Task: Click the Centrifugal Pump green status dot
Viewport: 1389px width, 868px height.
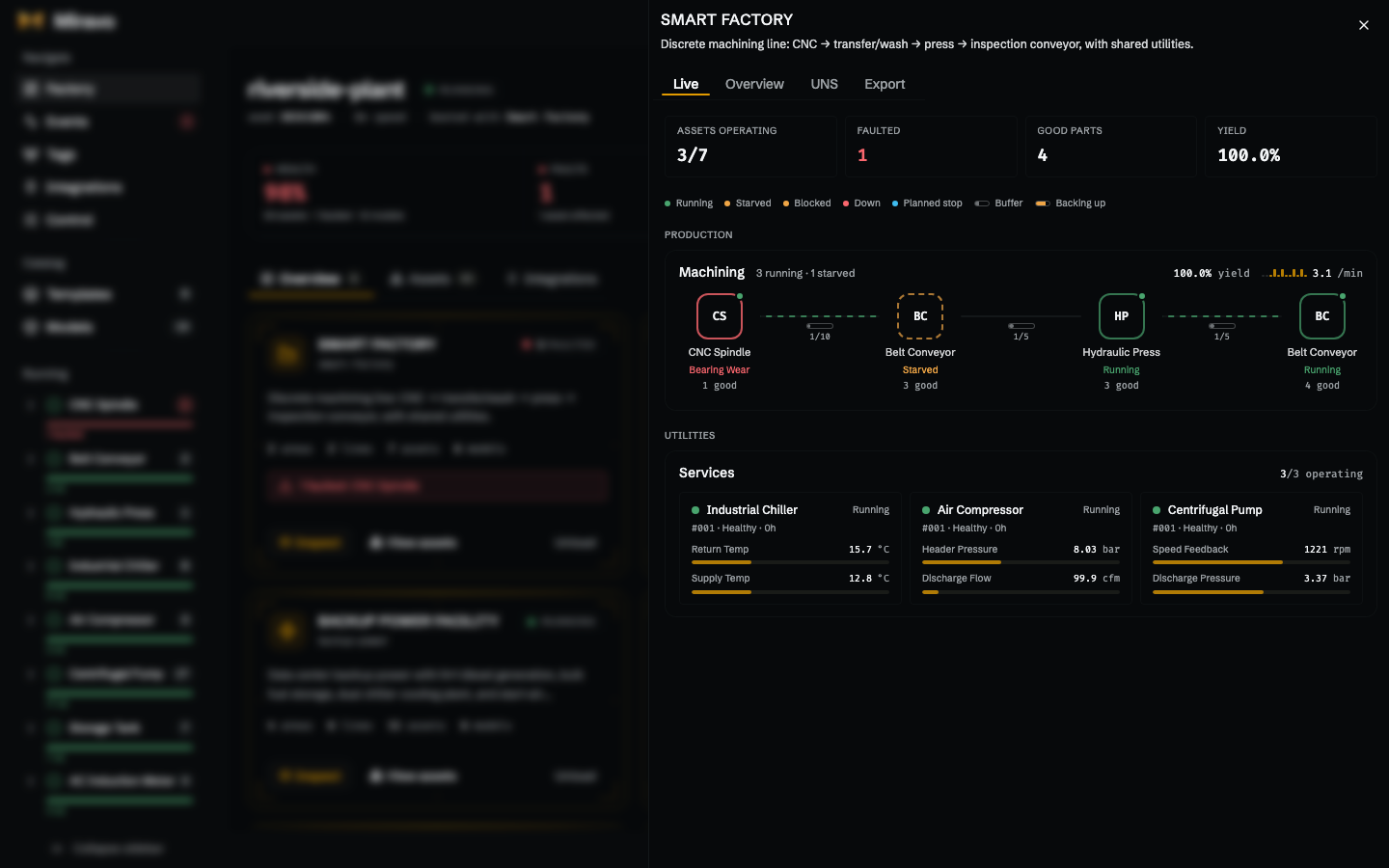Action: (x=1157, y=510)
